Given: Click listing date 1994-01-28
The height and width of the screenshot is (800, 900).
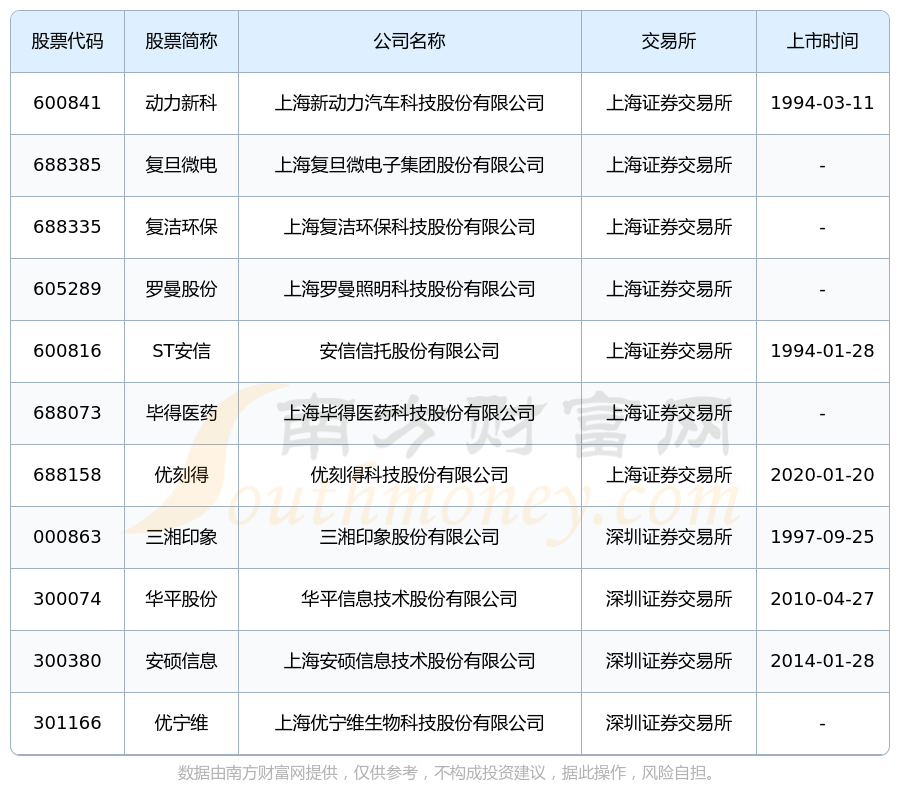Looking at the screenshot, I should tap(823, 351).
